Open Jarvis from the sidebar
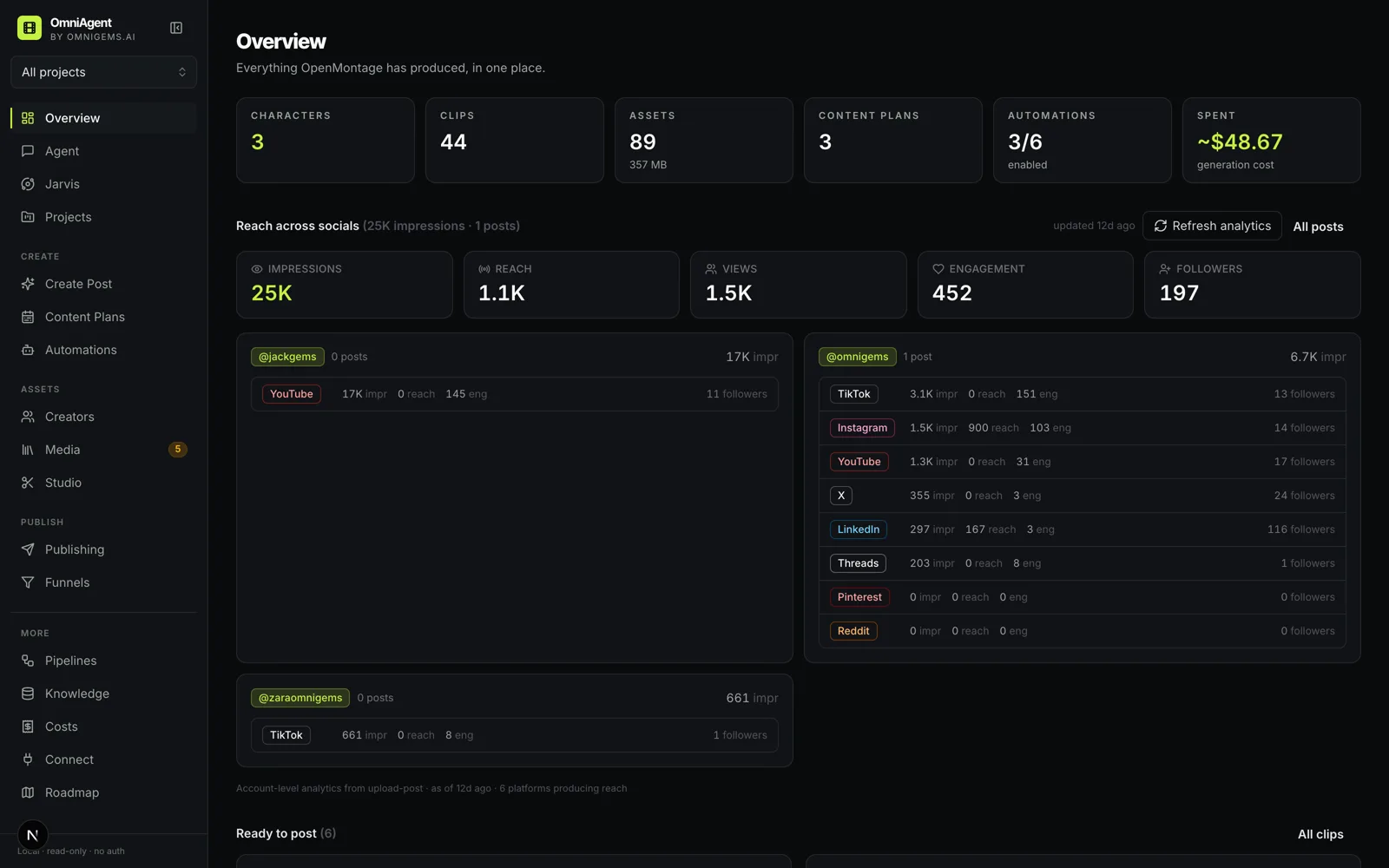Image resolution: width=1389 pixels, height=868 pixels. [x=103, y=184]
